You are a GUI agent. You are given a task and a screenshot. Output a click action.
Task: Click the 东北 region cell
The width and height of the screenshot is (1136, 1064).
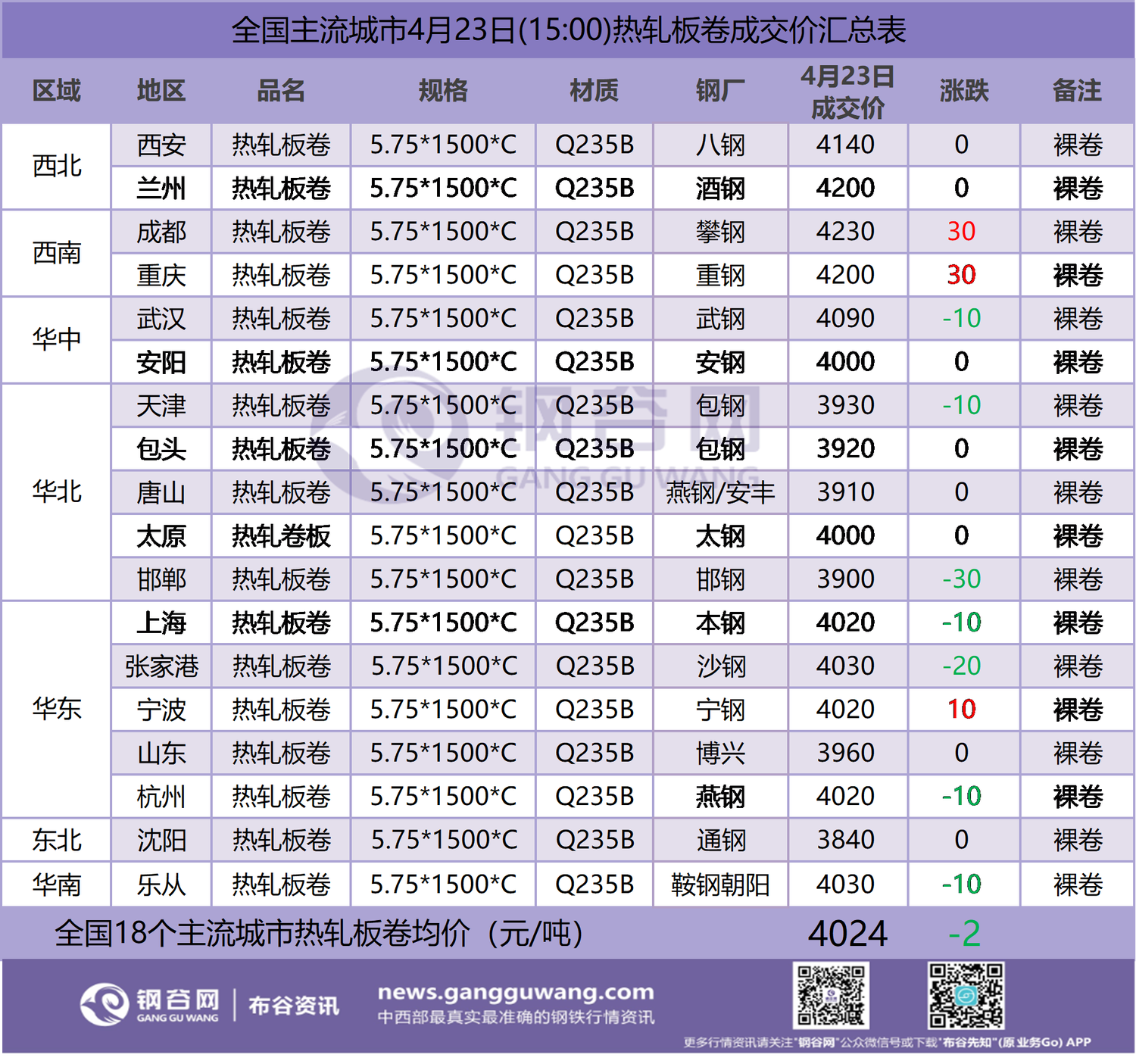pyautogui.click(x=57, y=840)
